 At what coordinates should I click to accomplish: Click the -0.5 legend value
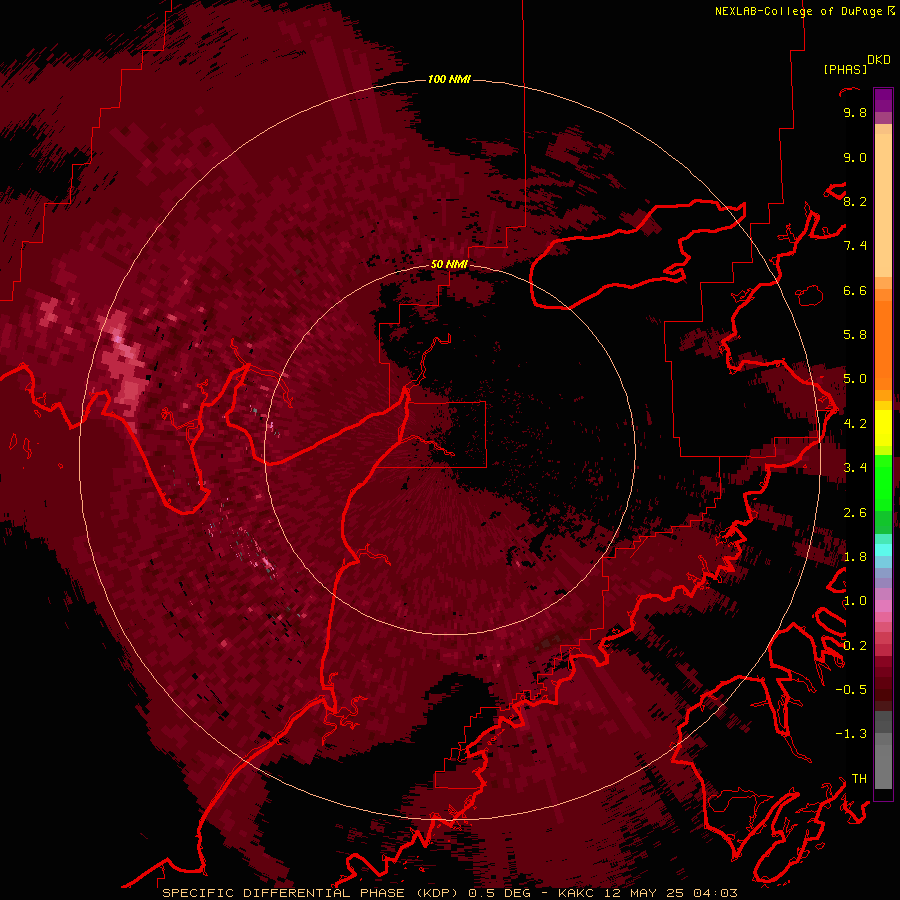(851, 690)
